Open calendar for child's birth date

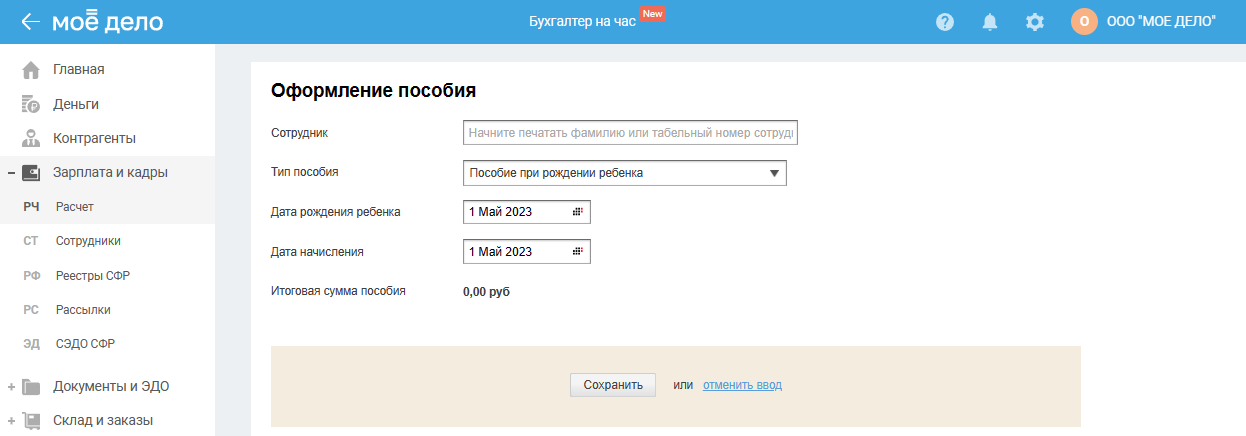(577, 212)
